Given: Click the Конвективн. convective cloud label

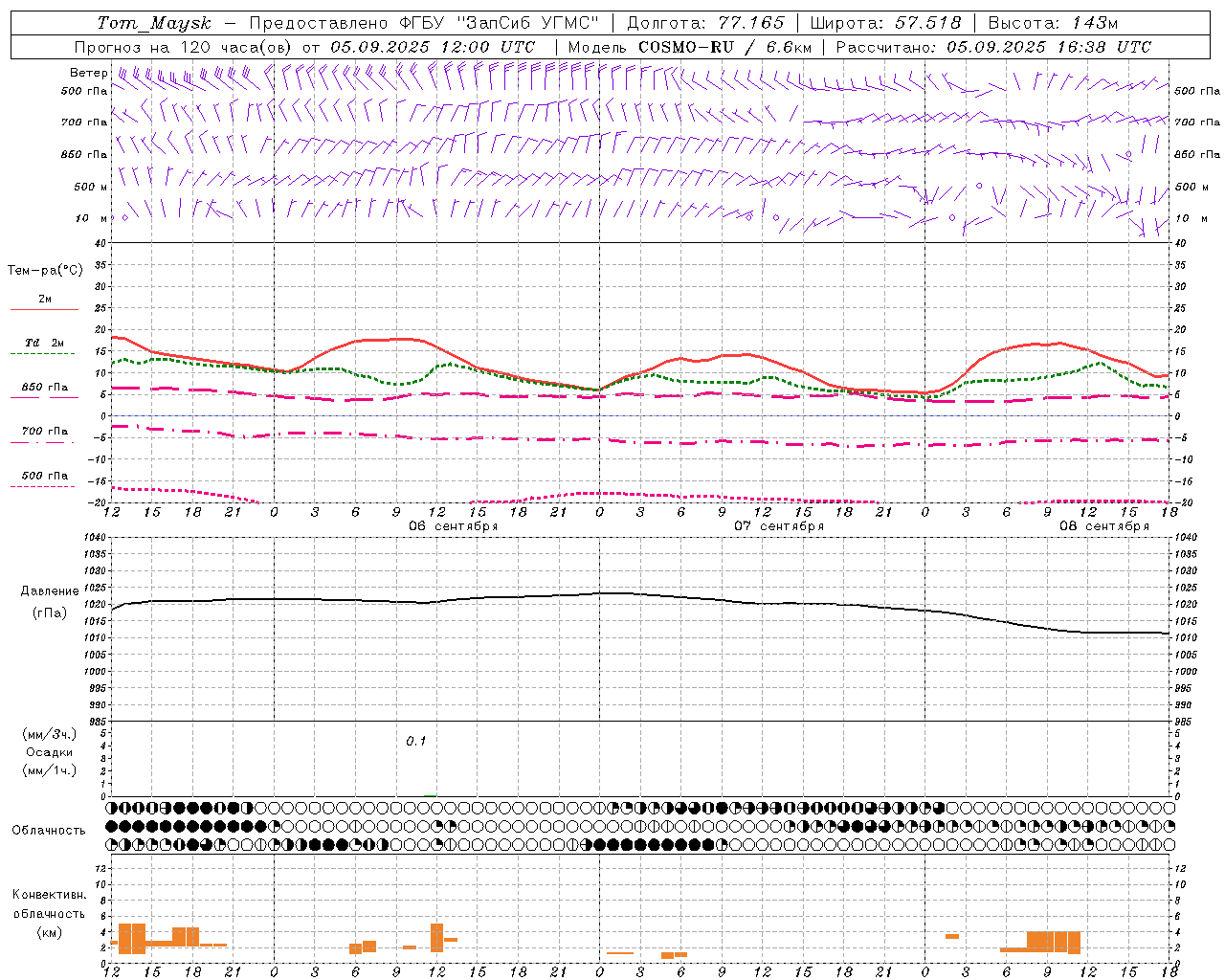Looking at the screenshot, I should pos(50,895).
